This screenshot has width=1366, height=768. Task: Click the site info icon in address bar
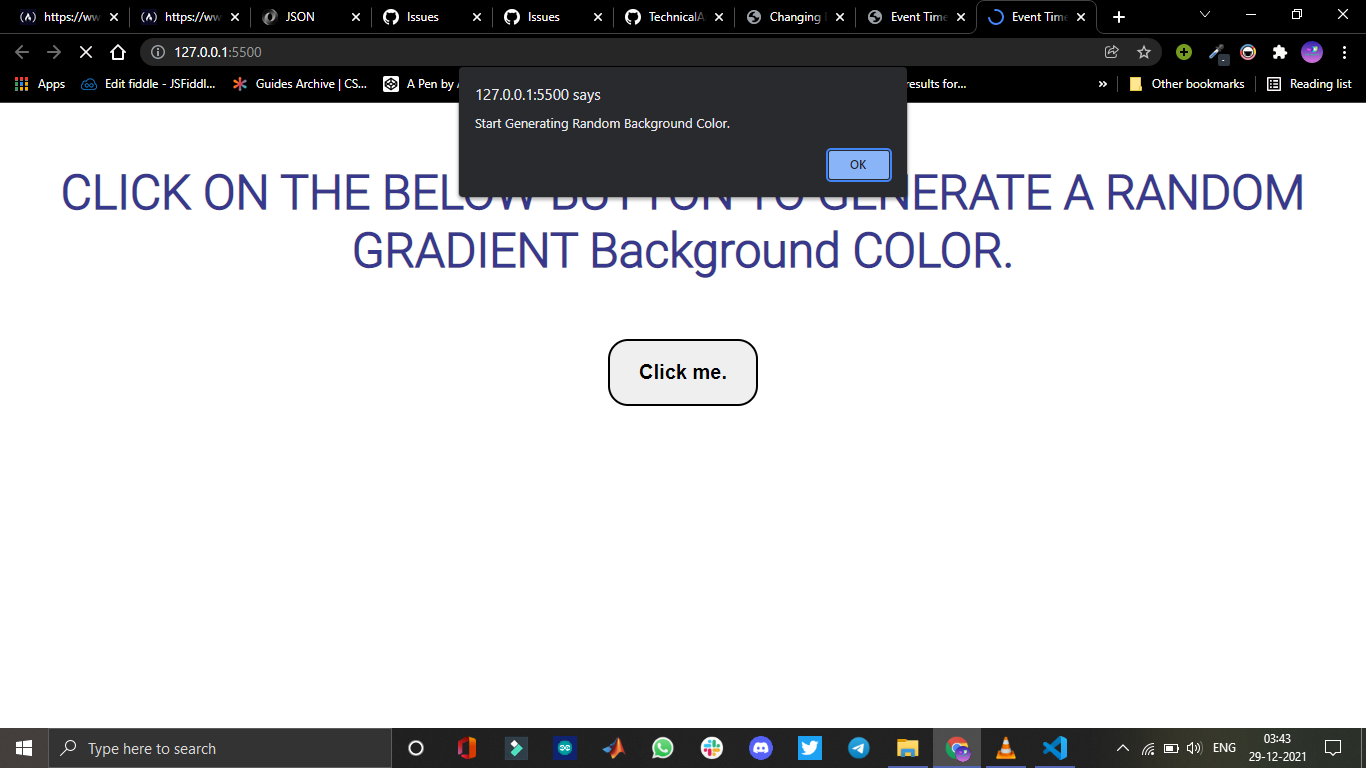[x=157, y=52]
